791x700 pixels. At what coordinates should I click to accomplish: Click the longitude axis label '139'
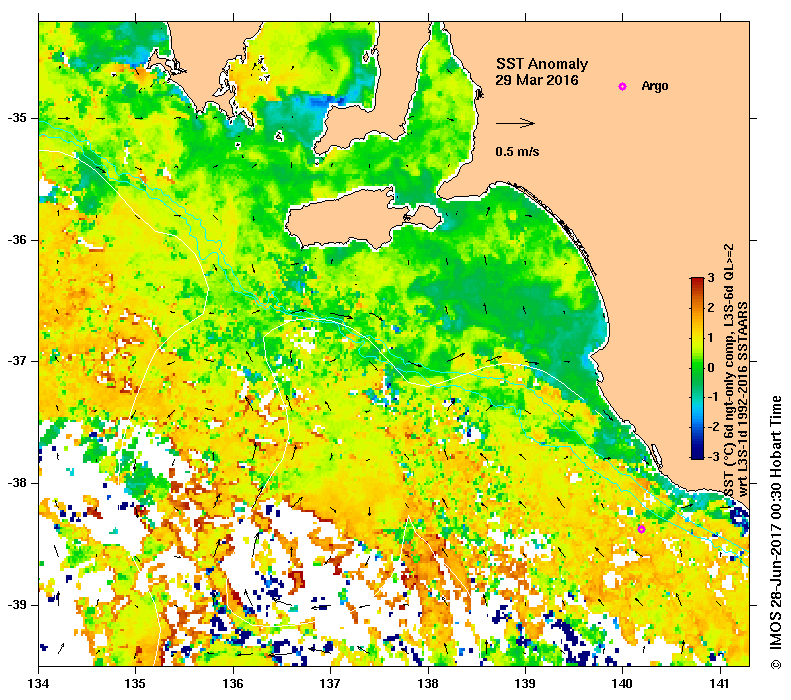pos(526,683)
